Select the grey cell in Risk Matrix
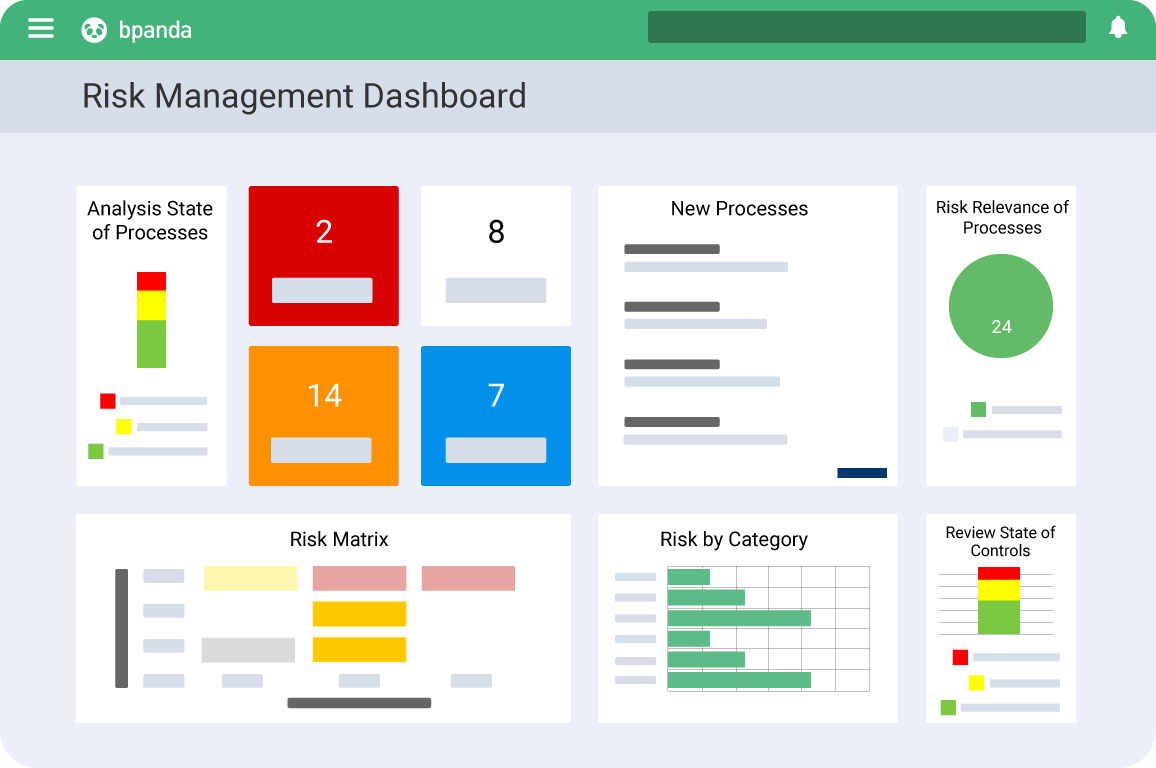 click(x=248, y=650)
